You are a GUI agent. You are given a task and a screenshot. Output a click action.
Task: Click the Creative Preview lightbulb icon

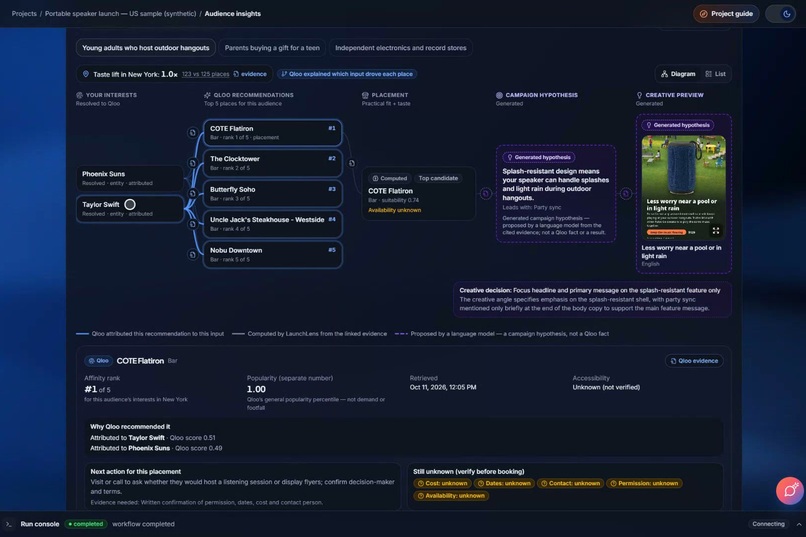[639, 95]
